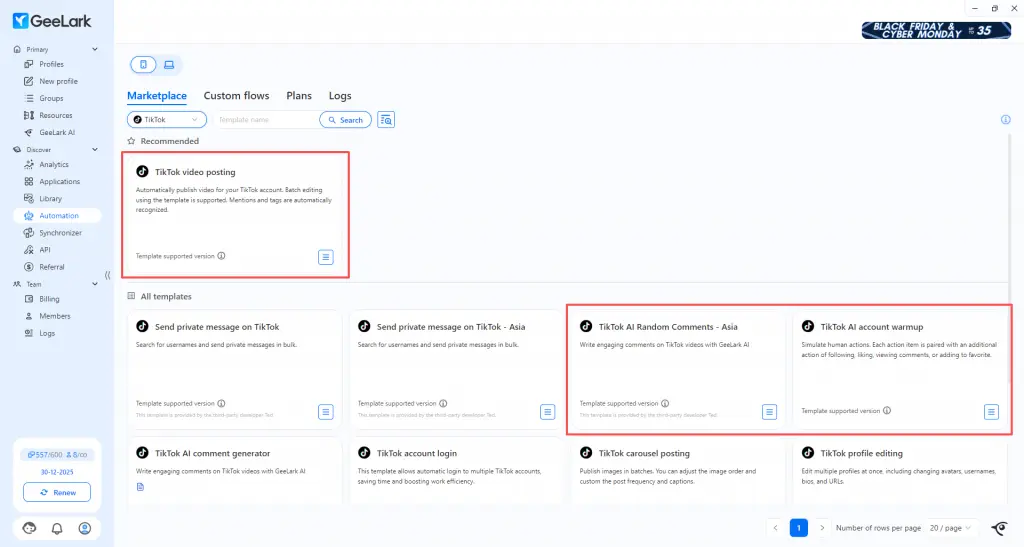Open notifications bell icon
This screenshot has width=1024, height=547.
[x=57, y=528]
